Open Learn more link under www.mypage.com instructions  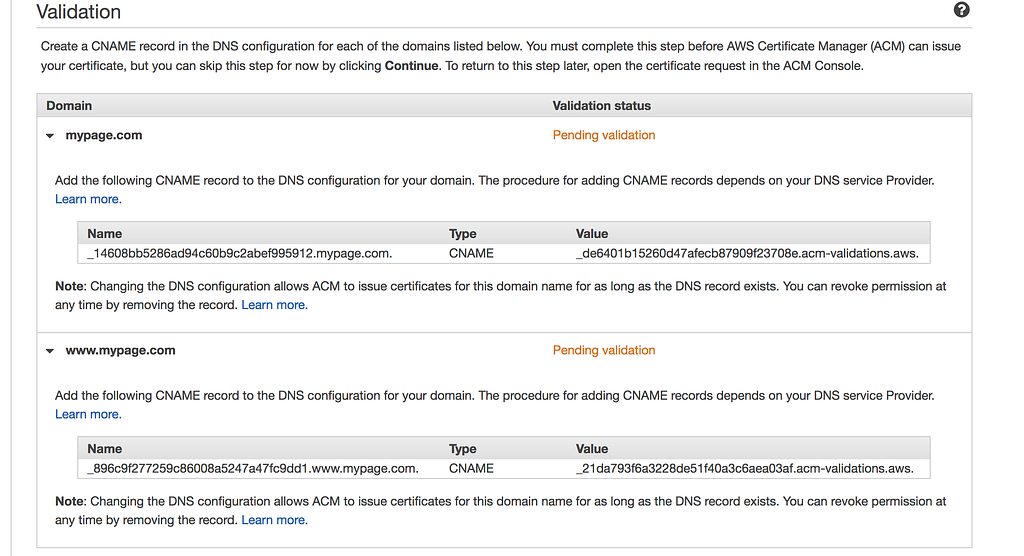tap(88, 414)
